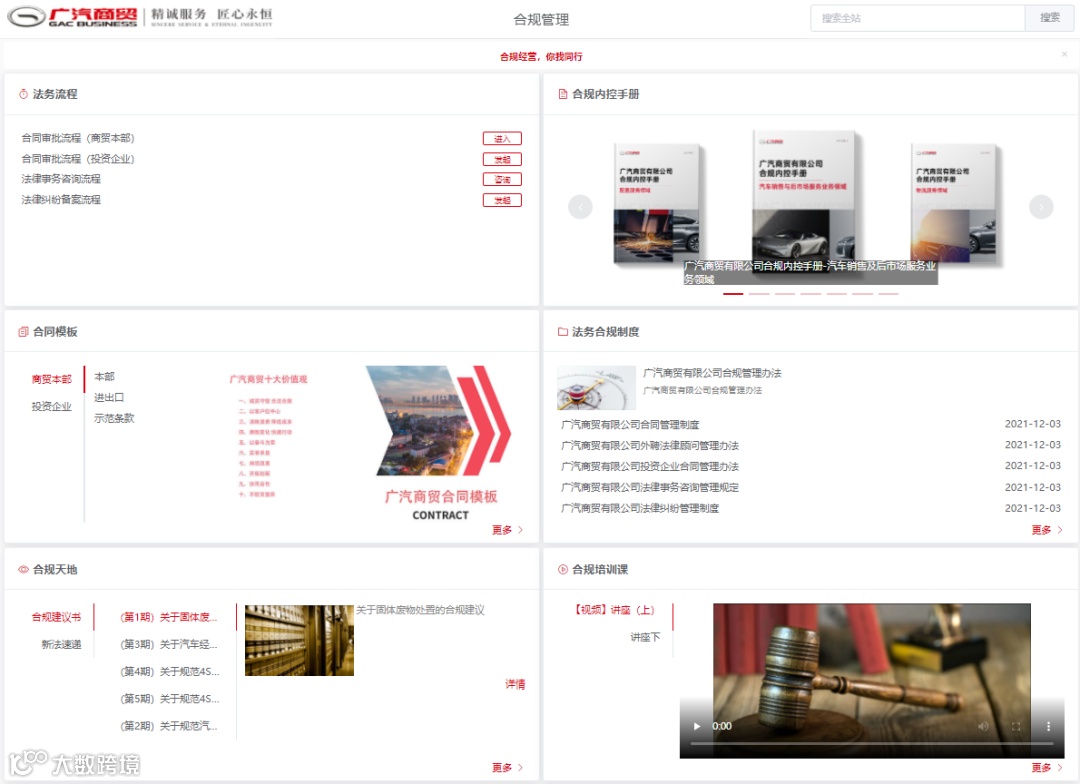Open (第2期) 关于规范汽... entry
Viewport: 1080px width, 784px height.
click(169, 725)
